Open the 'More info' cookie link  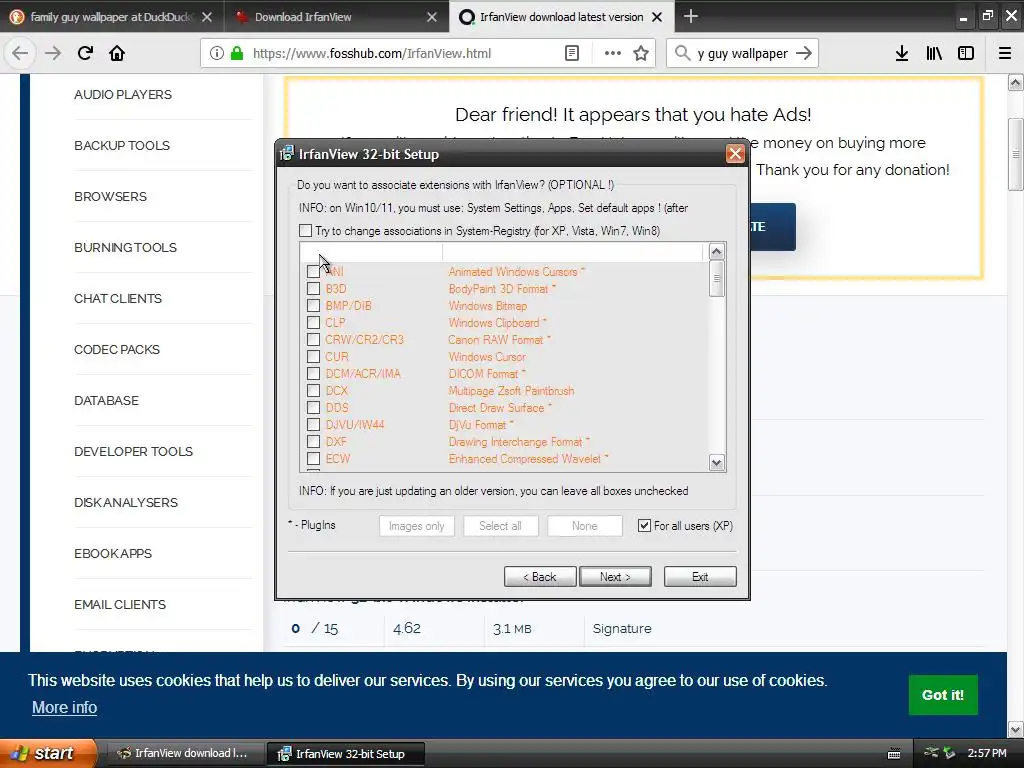pos(65,707)
